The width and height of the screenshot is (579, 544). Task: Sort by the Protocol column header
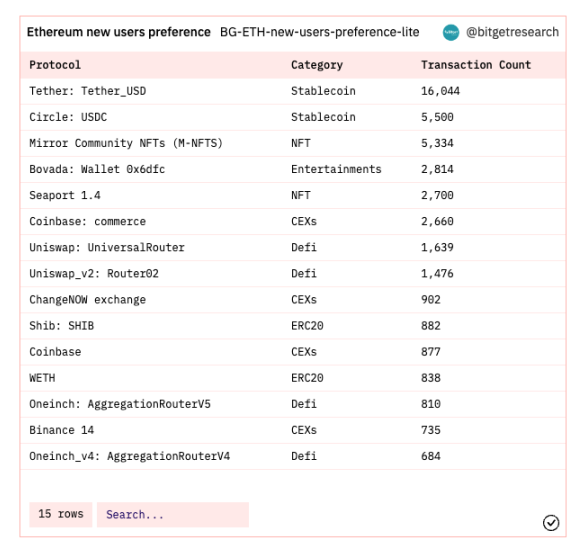[55, 65]
